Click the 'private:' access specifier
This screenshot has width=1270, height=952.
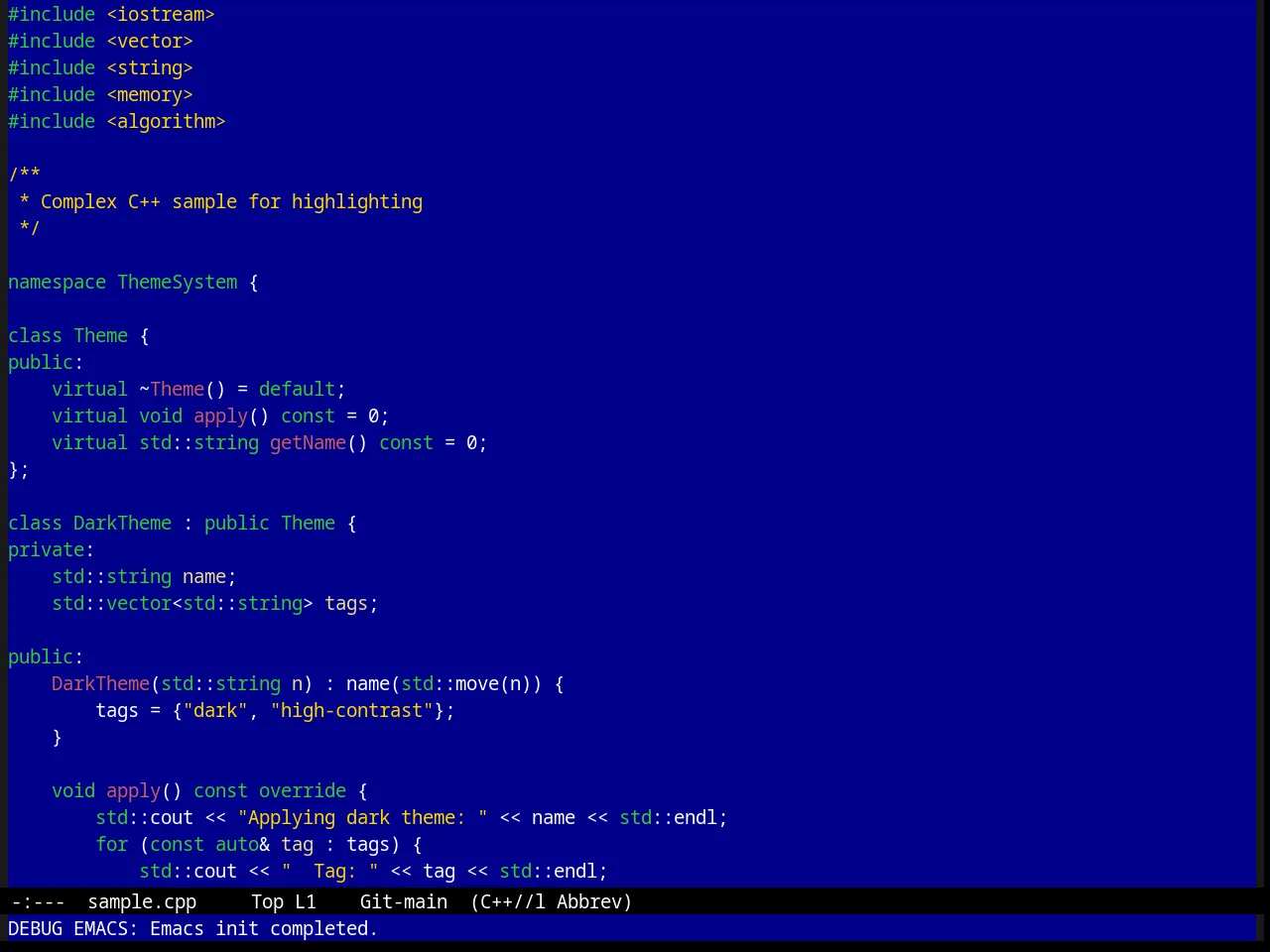tap(52, 549)
